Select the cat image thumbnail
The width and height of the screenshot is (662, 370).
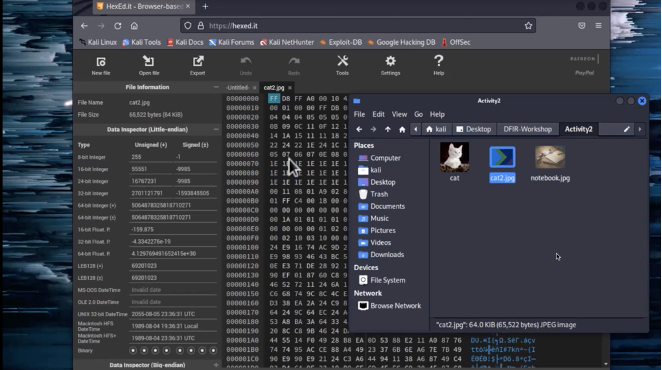[x=454, y=157]
